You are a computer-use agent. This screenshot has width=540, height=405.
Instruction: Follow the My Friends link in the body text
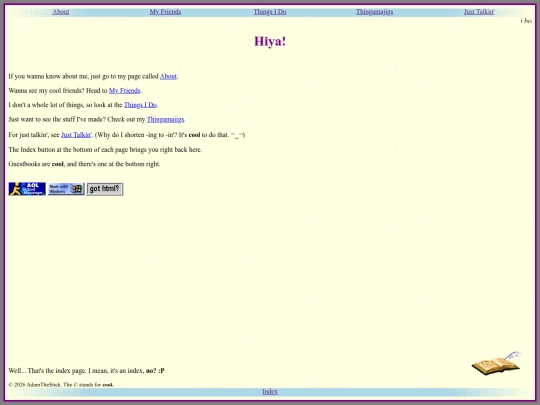(125, 91)
